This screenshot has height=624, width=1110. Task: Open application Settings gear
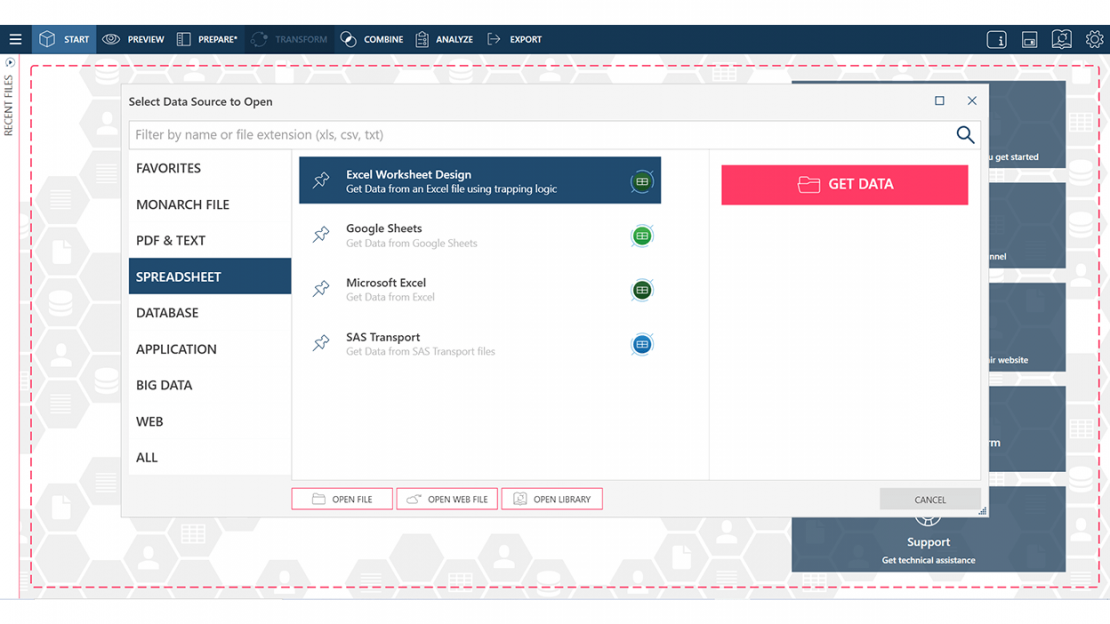(x=1094, y=39)
